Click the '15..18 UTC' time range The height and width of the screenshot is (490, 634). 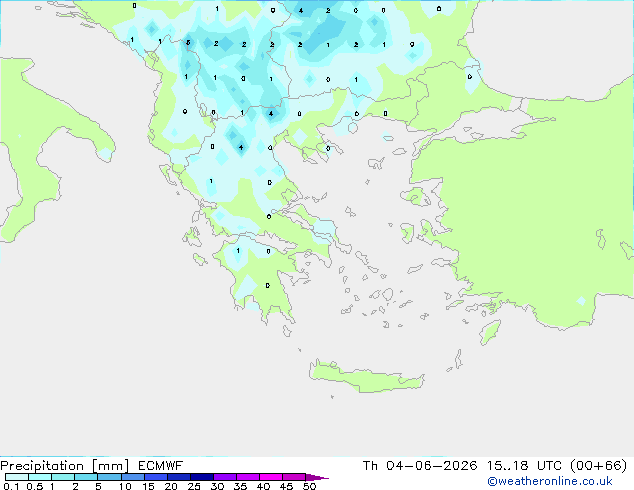pos(524,466)
